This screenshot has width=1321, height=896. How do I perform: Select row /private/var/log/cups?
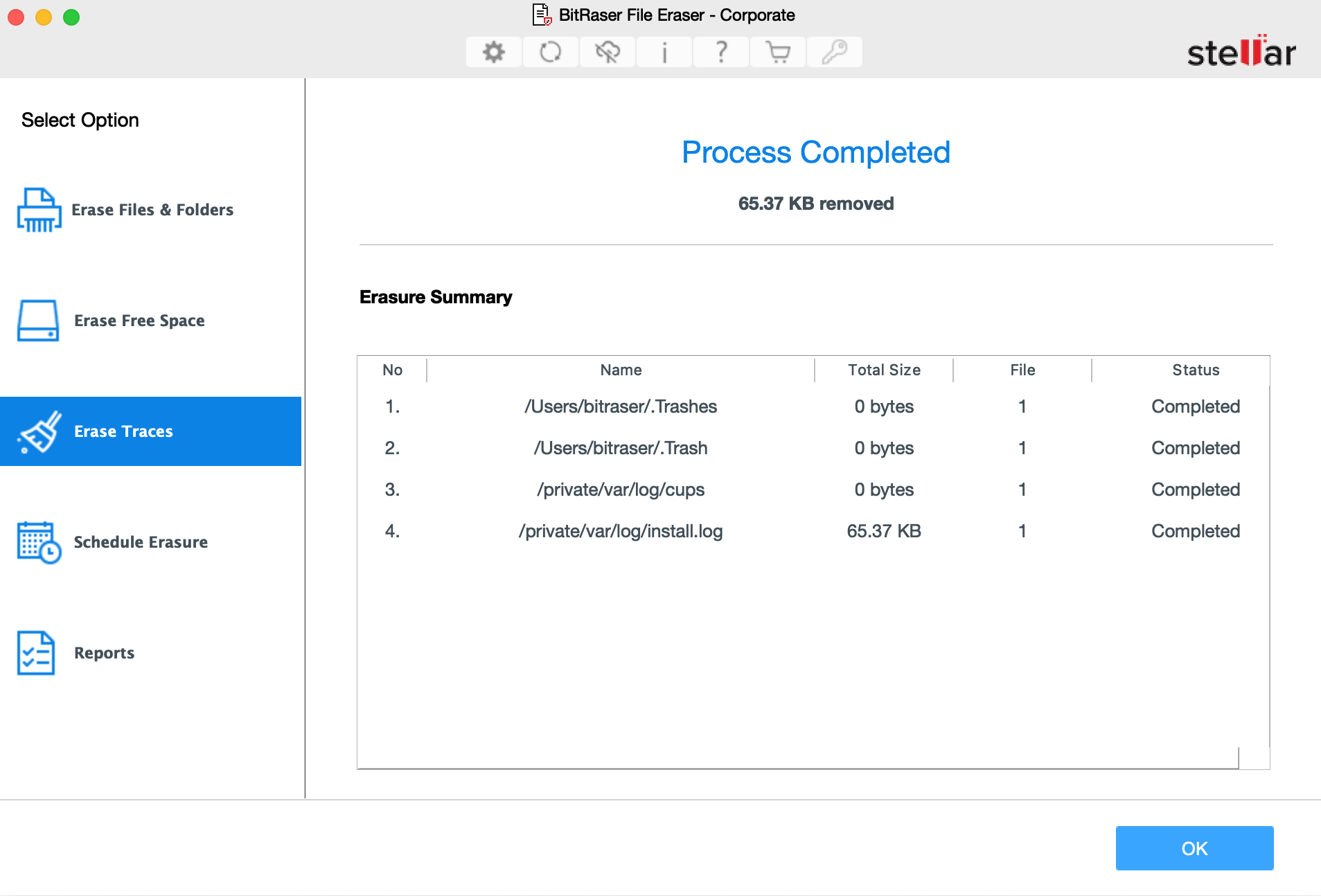813,490
